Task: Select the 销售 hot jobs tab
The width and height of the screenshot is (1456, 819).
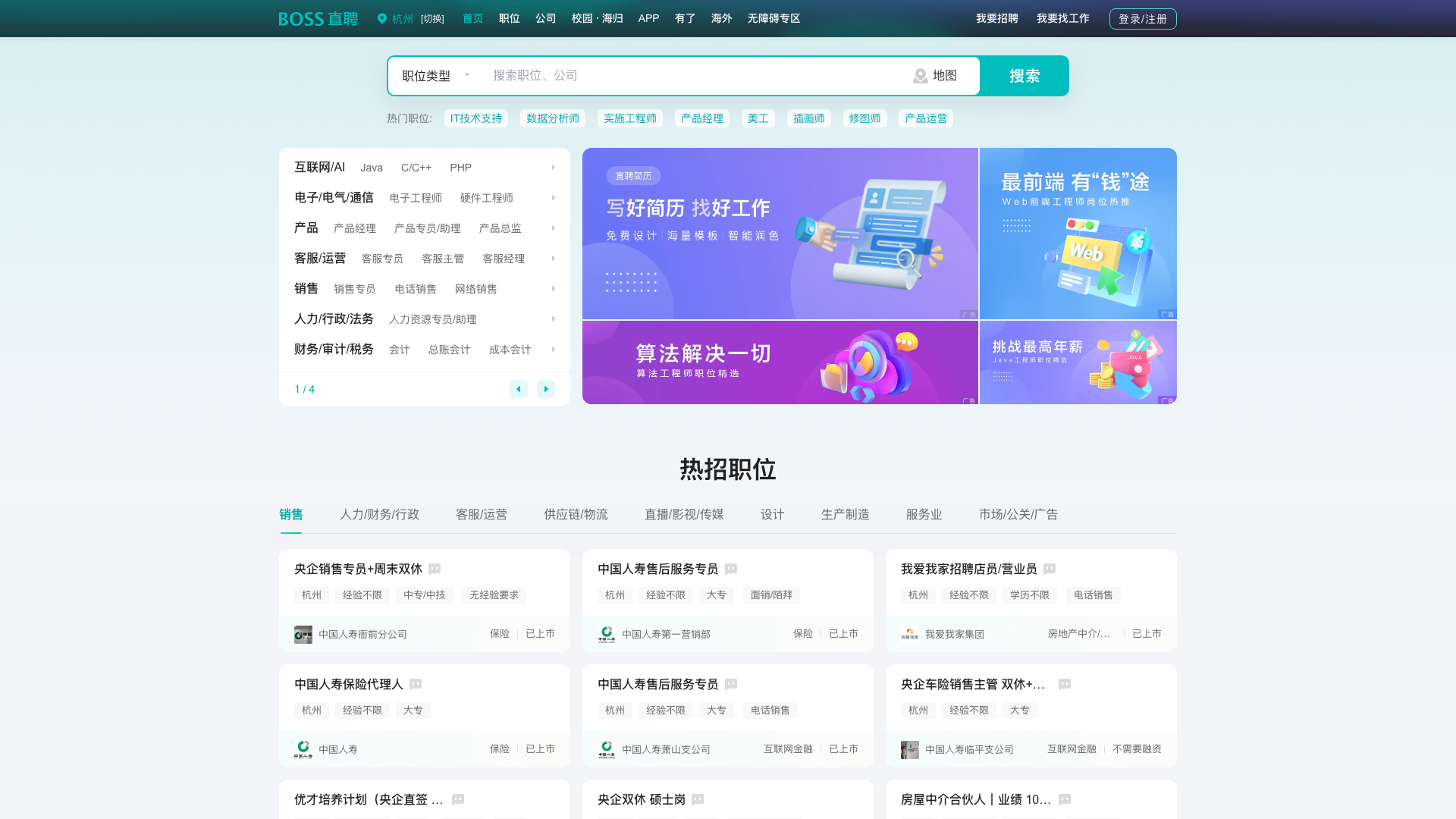Action: tap(291, 514)
